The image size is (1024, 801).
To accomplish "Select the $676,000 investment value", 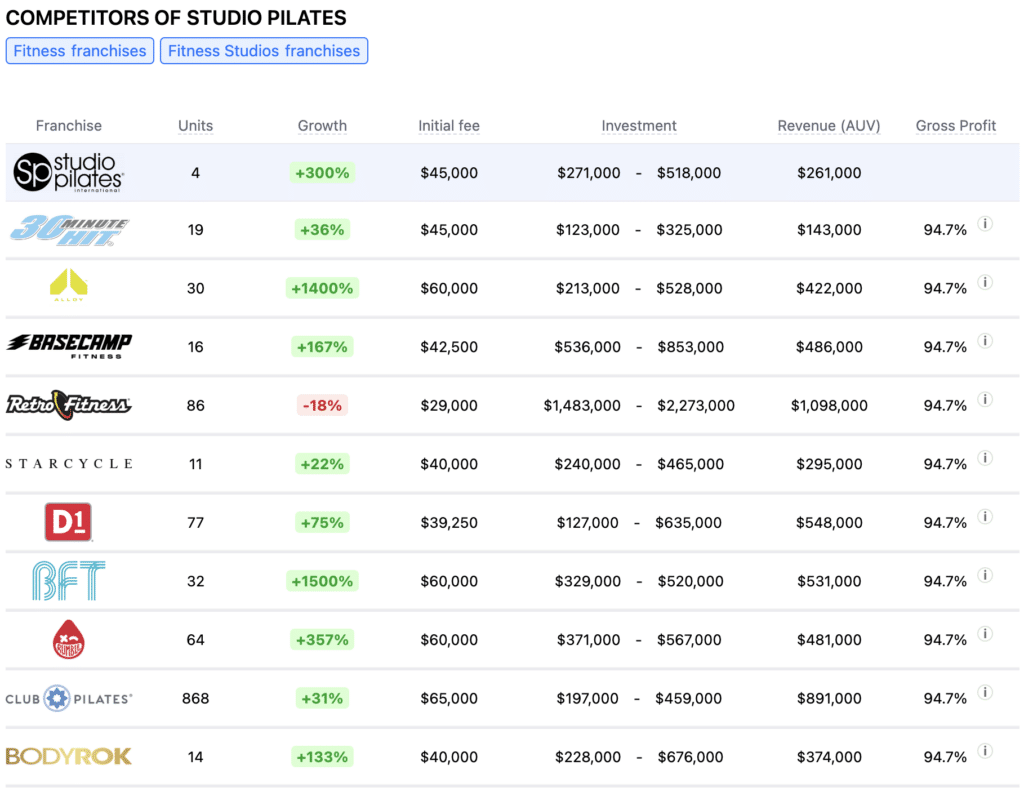I will click(690, 757).
